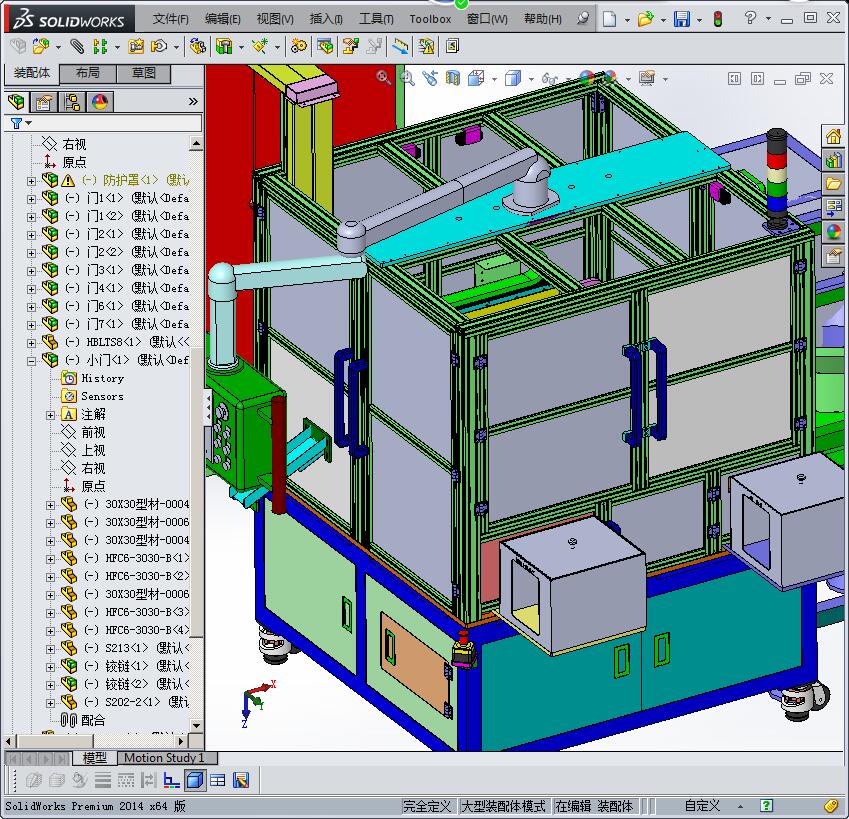Click the 自定义 units status bar button
Image resolution: width=849 pixels, height=819 pixels.
click(702, 806)
